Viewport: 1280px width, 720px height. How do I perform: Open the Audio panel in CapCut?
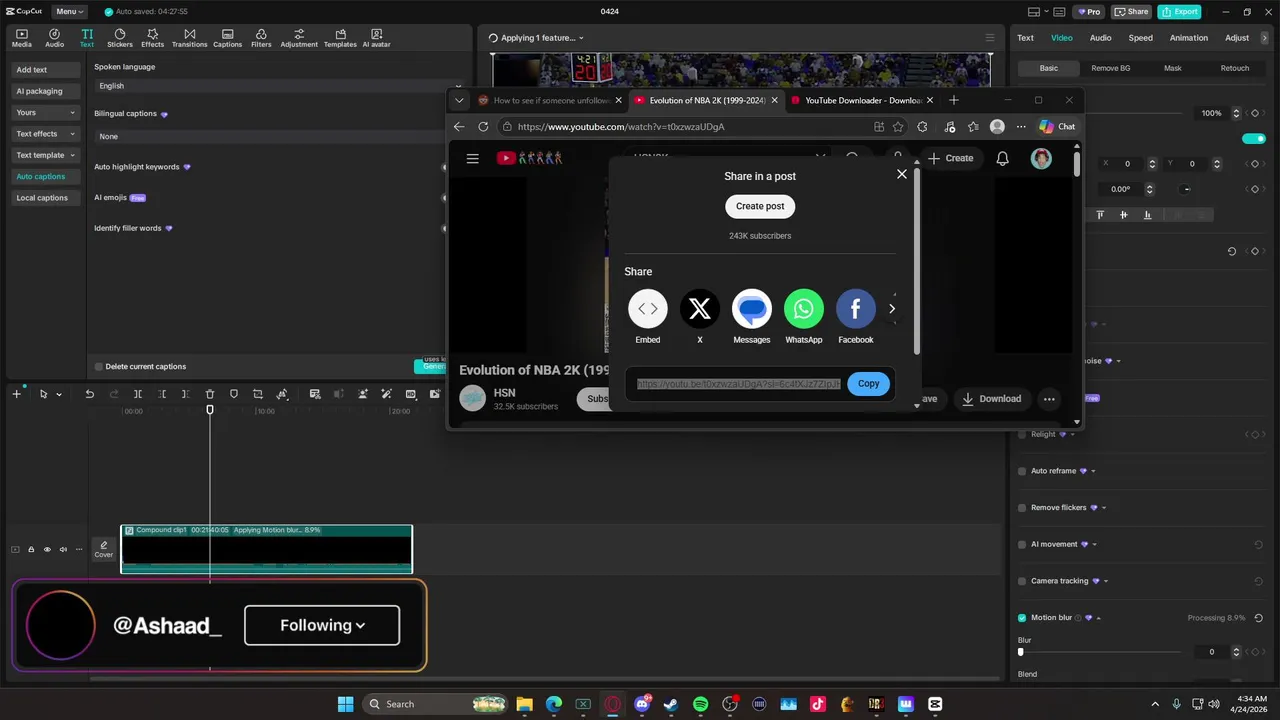pos(54,38)
